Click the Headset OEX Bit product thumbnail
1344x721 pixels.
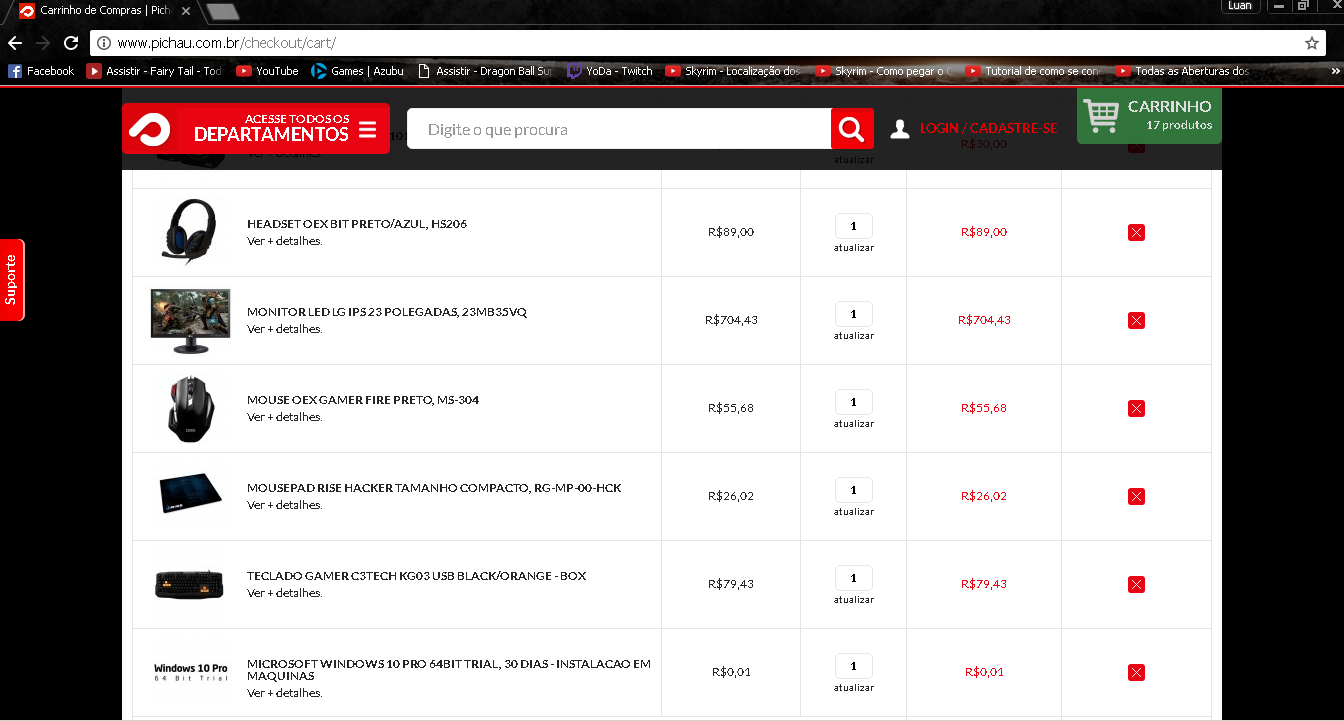coord(190,231)
